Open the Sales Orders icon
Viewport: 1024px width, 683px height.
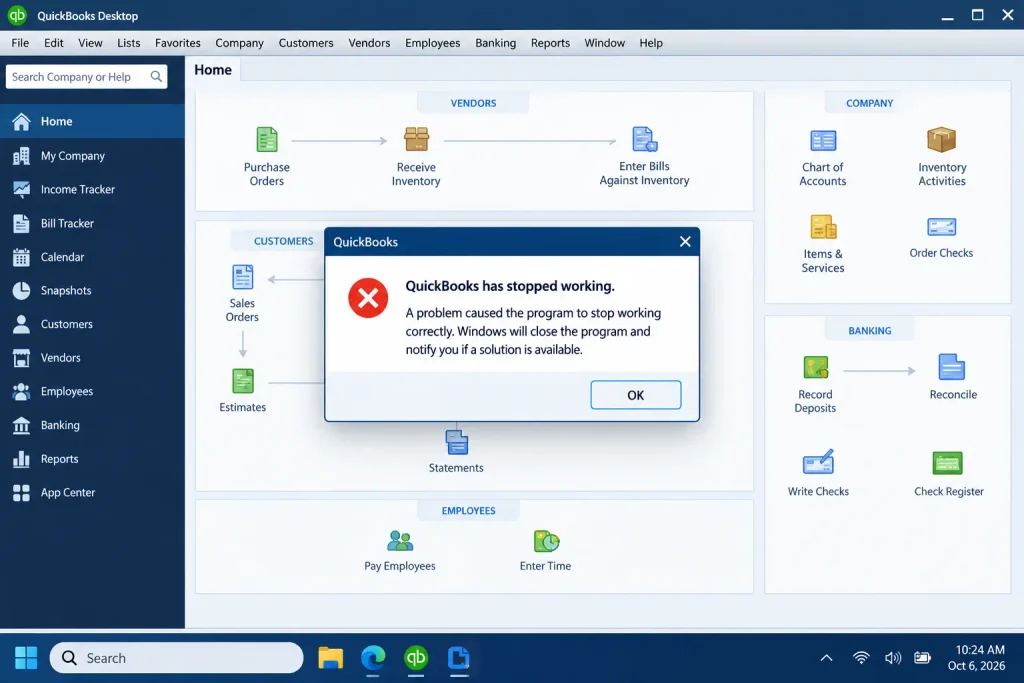pos(242,277)
